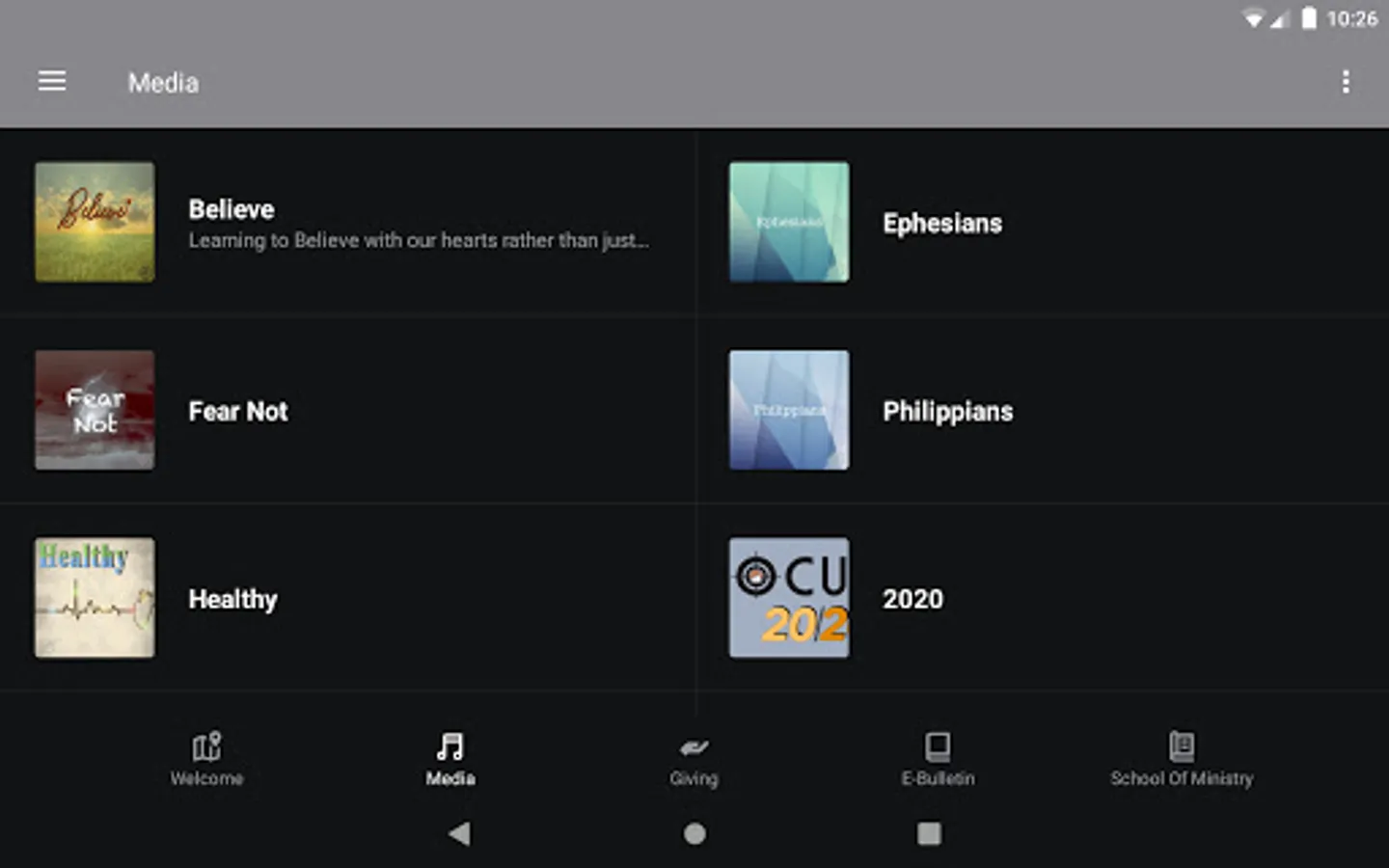The height and width of the screenshot is (868, 1389).
Task: Open the Fear Not cover image
Action: pyautogui.click(x=94, y=410)
